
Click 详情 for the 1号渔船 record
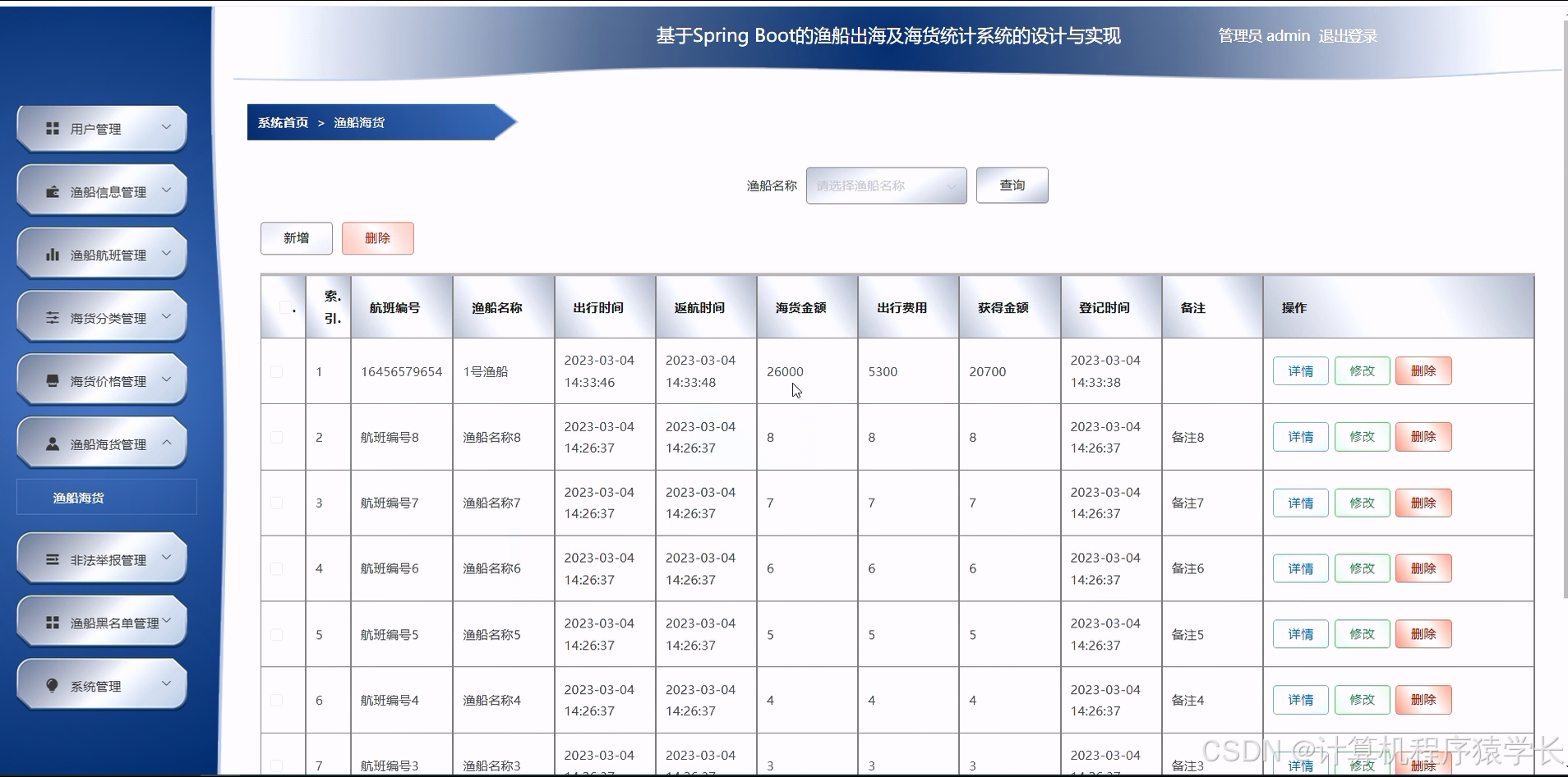pos(1300,370)
